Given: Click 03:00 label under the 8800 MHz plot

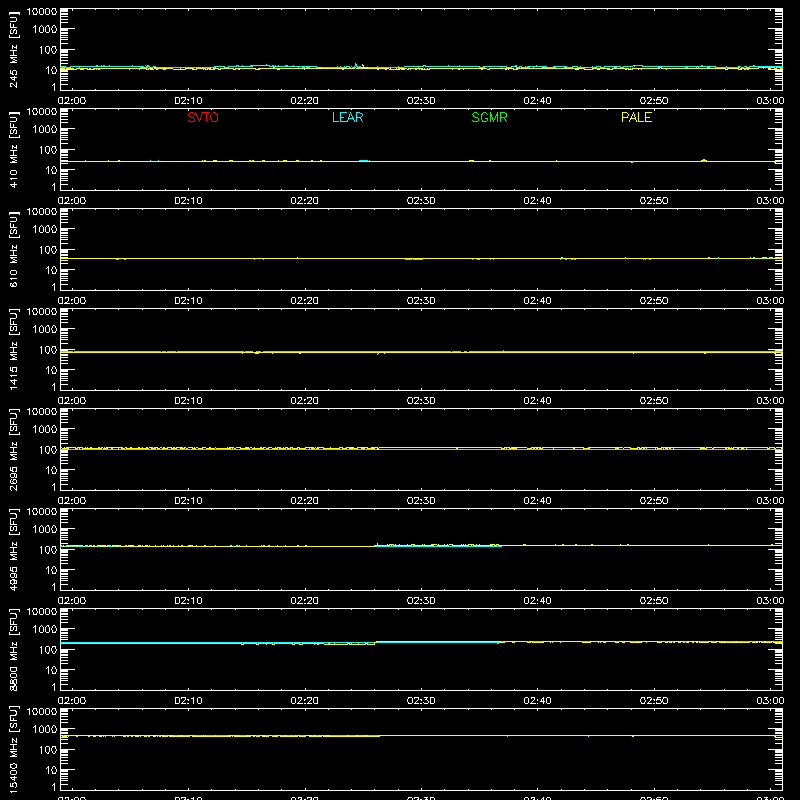Looking at the screenshot, I should 770,701.
